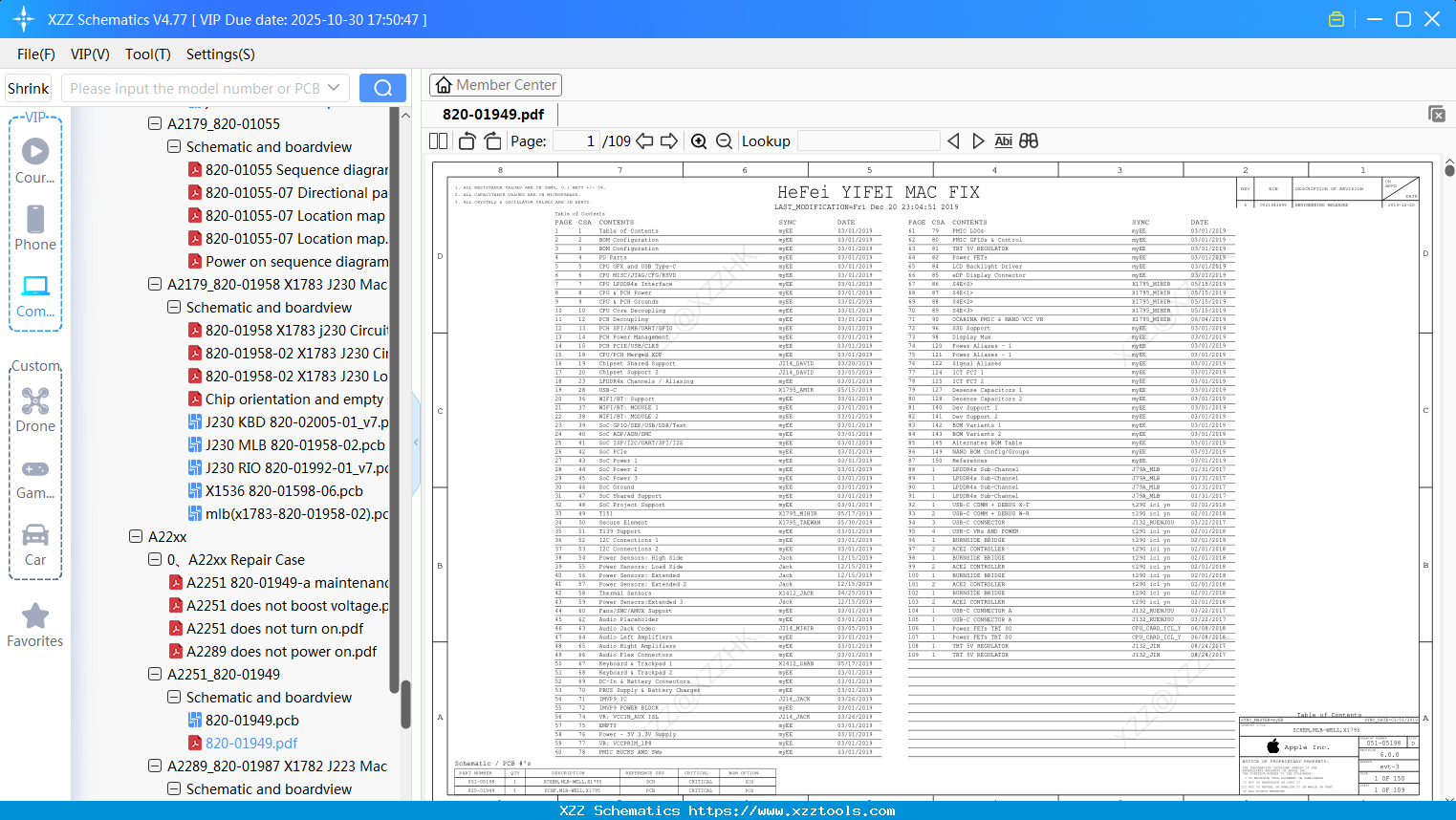This screenshot has height=820, width=1456.
Task: Open the Car category
Action: coord(35,544)
